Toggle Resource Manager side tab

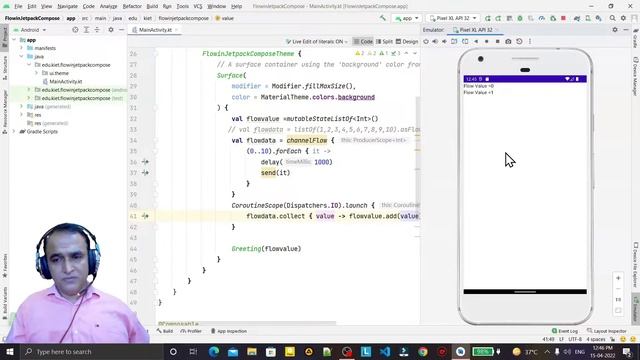pos(4,111)
